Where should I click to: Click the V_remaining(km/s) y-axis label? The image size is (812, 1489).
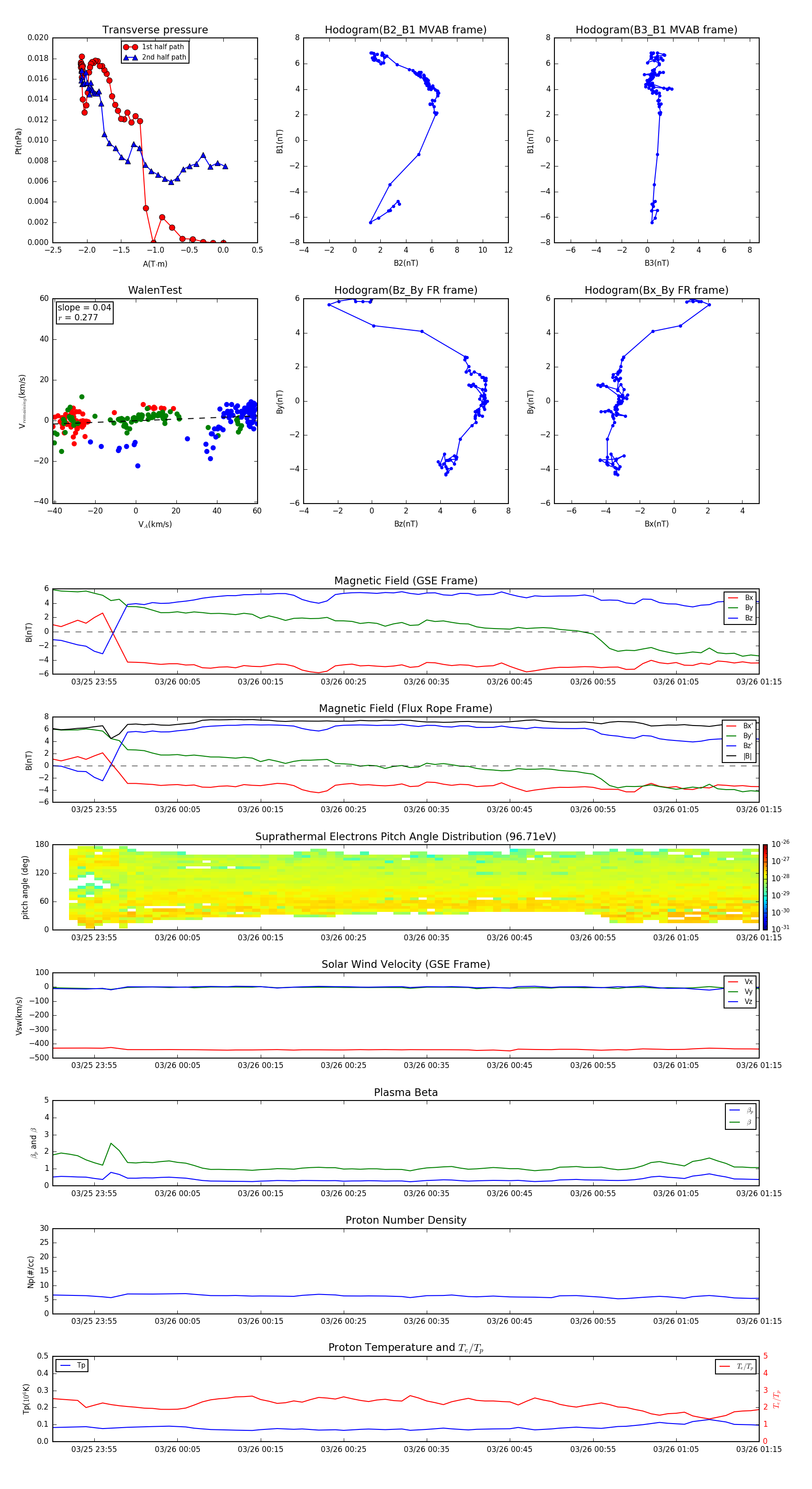[22, 401]
